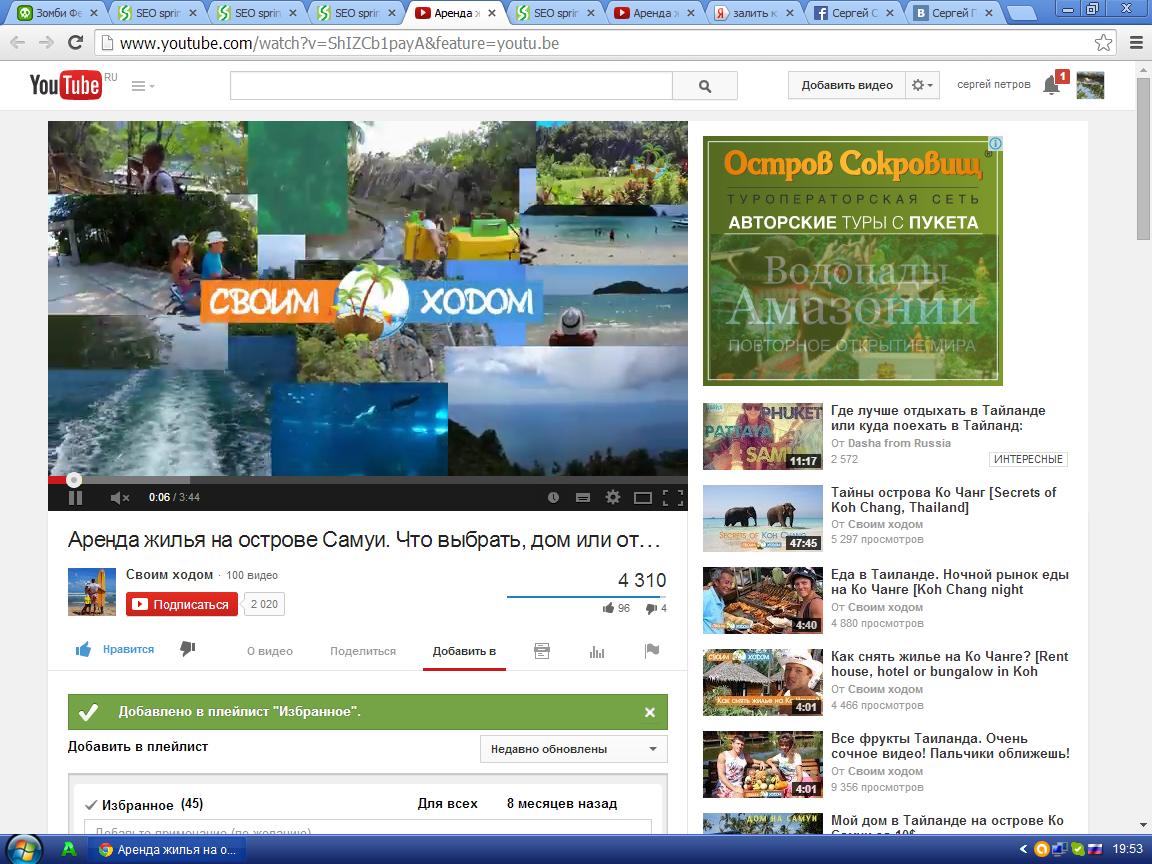Click the 2 020 subscriber count
Screen dimensions: 1152x864
point(264,604)
